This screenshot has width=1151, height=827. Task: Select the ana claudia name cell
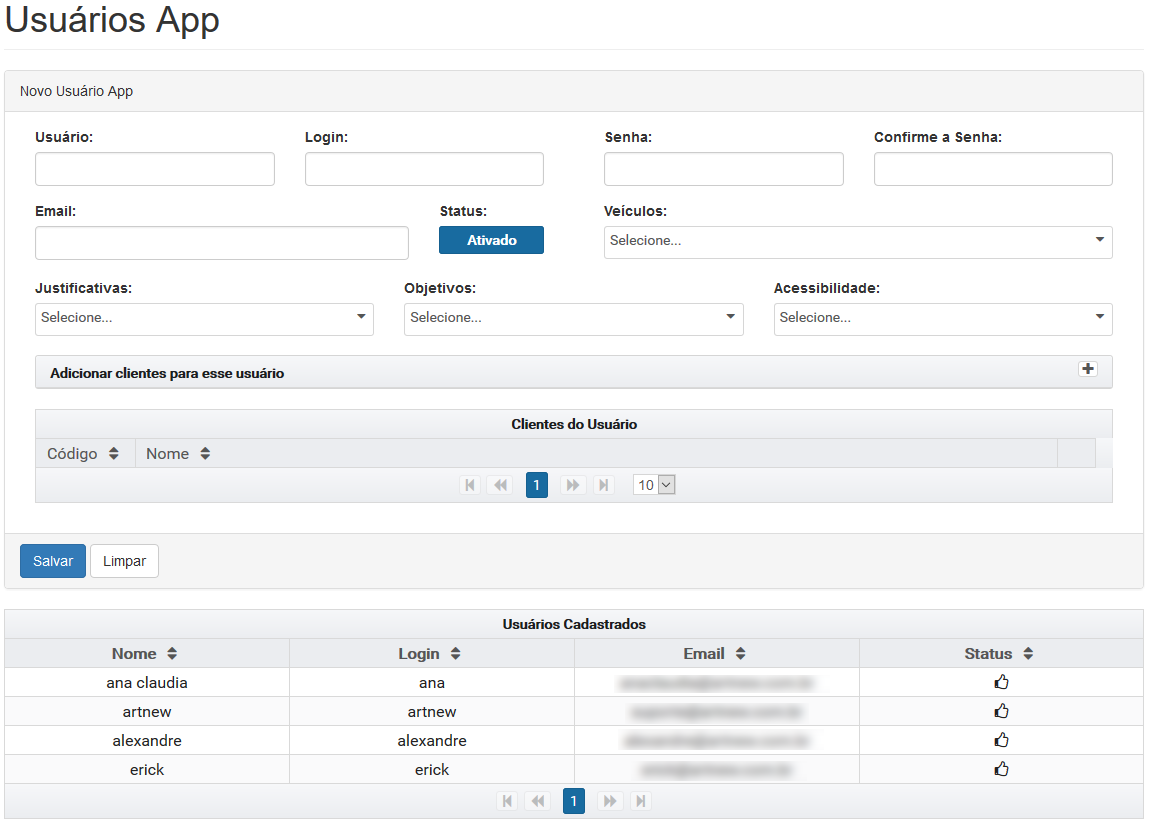tap(147, 682)
